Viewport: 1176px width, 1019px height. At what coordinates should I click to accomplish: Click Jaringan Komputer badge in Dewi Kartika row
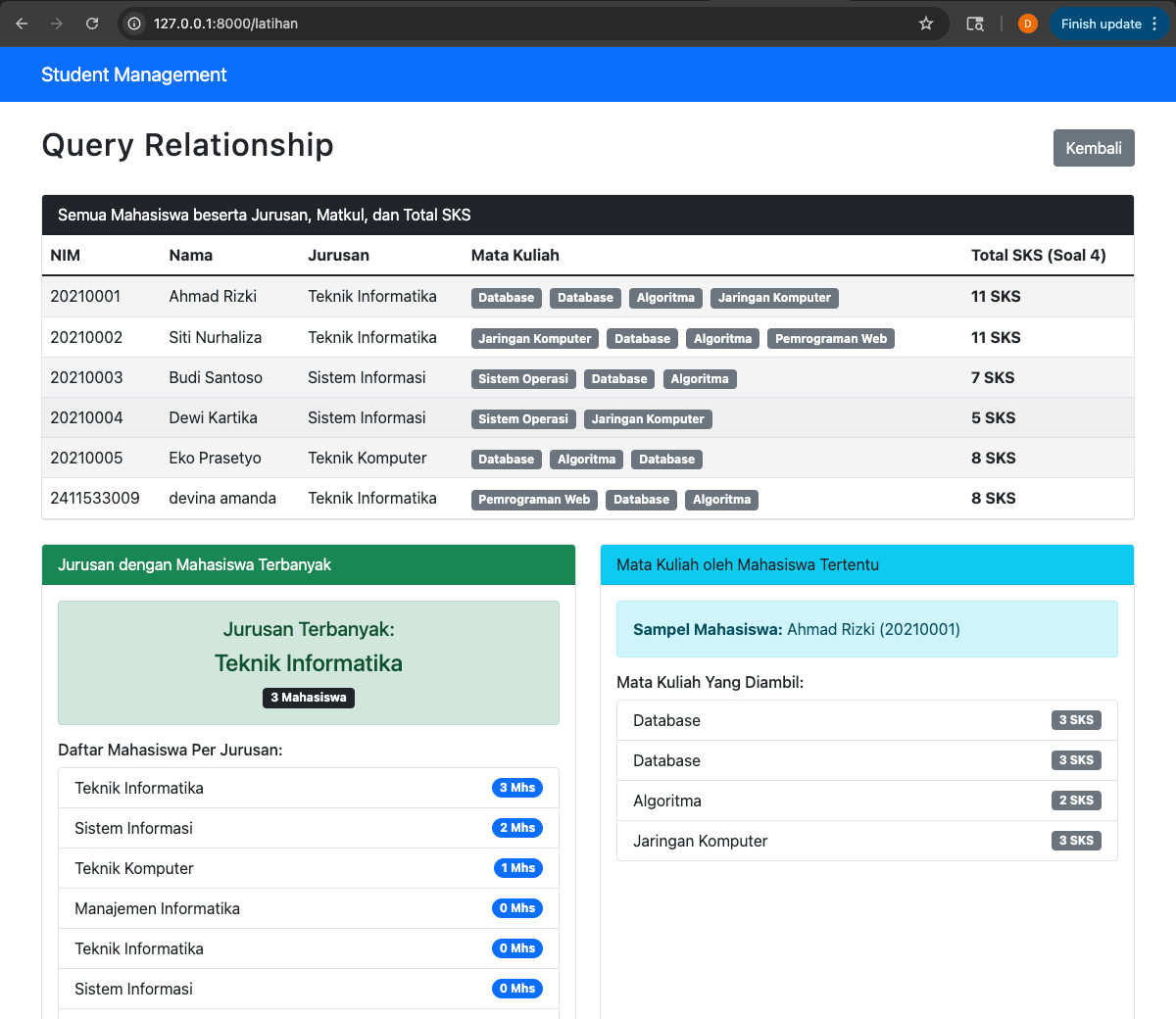click(648, 419)
